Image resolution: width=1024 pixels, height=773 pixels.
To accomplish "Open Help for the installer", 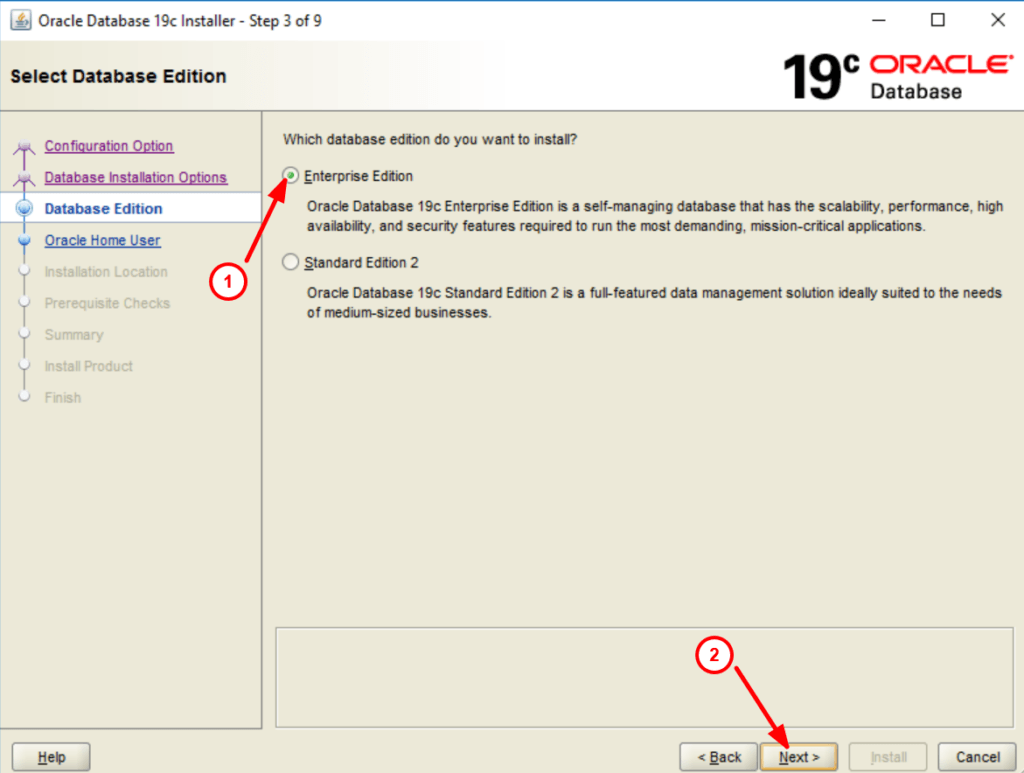I will [51, 757].
